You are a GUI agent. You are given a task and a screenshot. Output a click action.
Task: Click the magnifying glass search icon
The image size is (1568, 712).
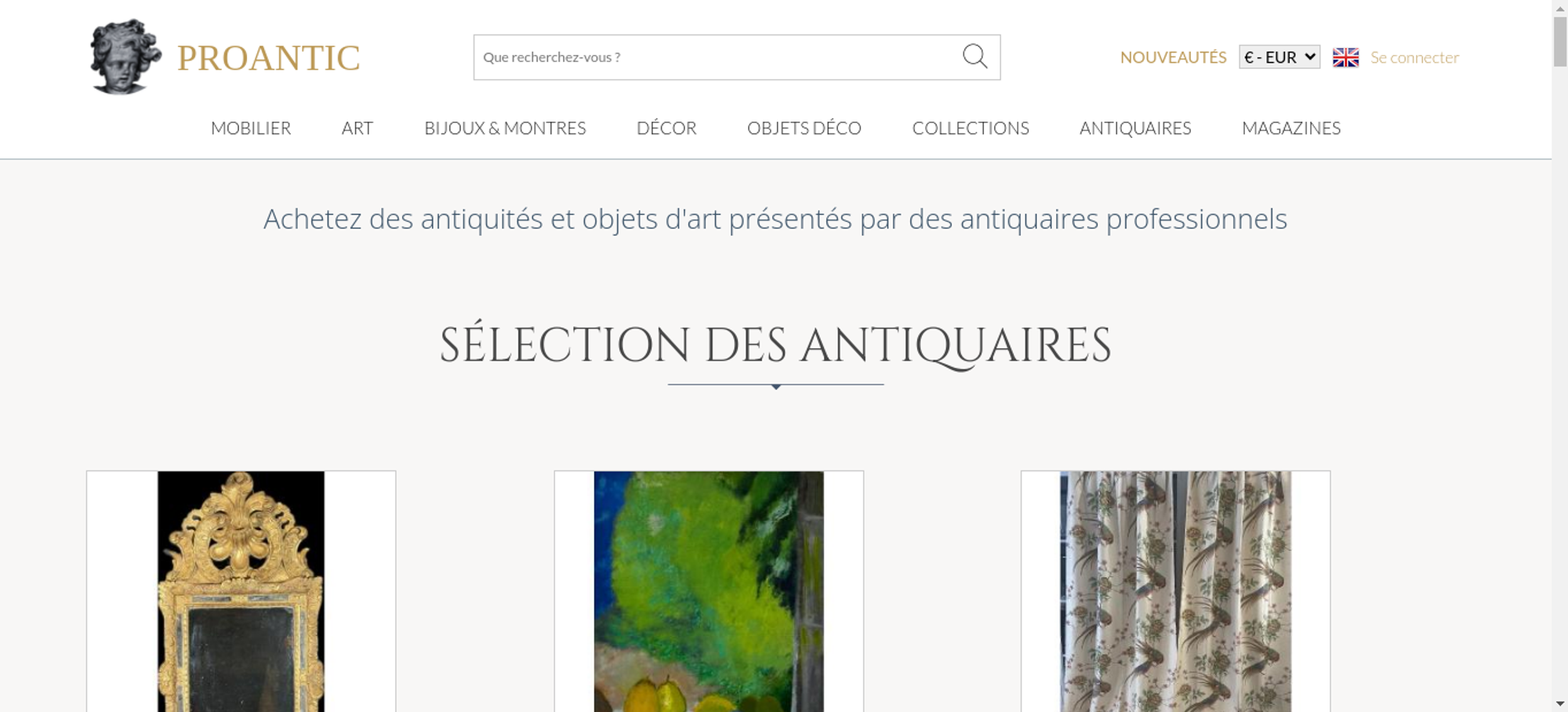[975, 56]
